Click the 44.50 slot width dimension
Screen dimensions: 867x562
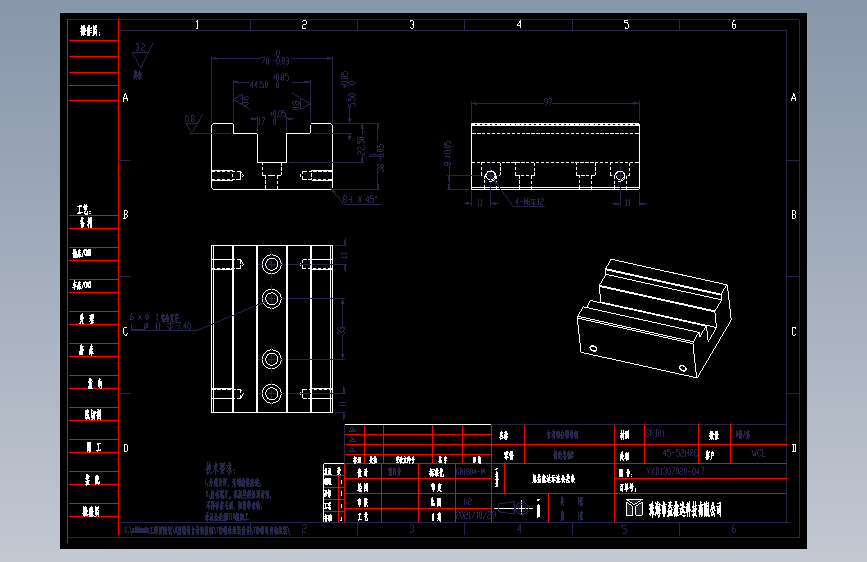pos(258,85)
